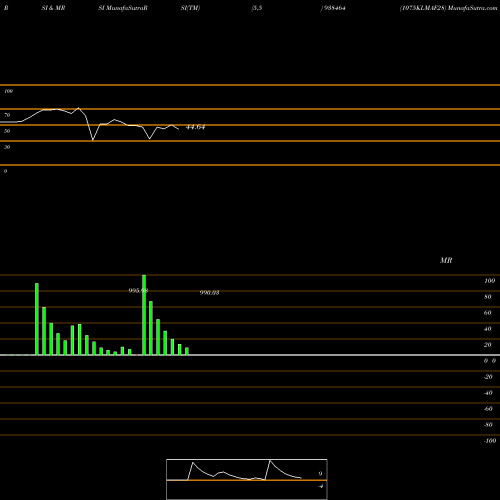Click the RSI axis label 100
Image resolution: width=500 pixels, height=500 pixels.
coord(9,91)
